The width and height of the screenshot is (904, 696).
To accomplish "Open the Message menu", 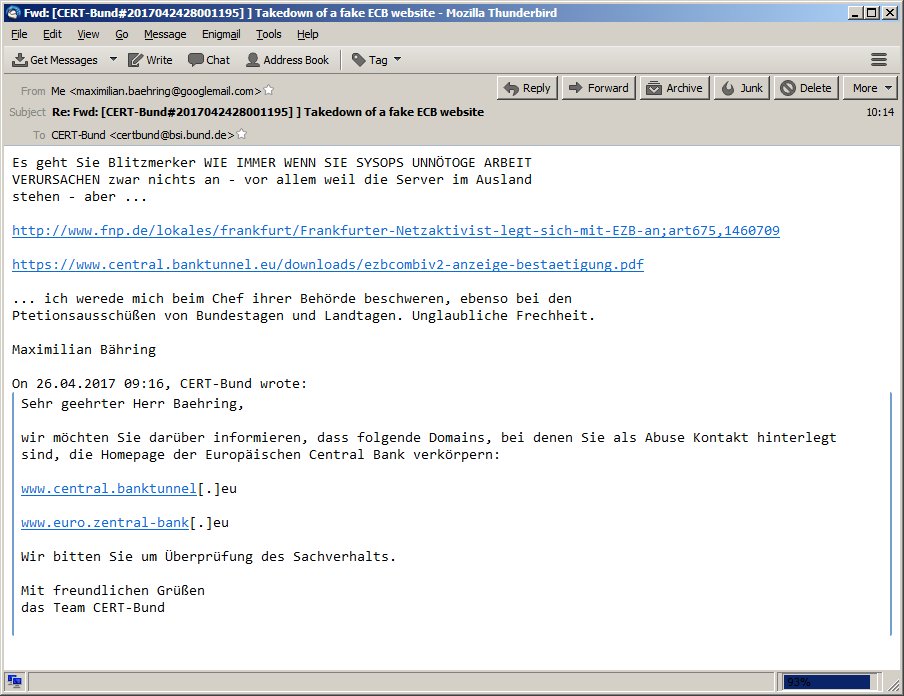I will (x=165, y=35).
